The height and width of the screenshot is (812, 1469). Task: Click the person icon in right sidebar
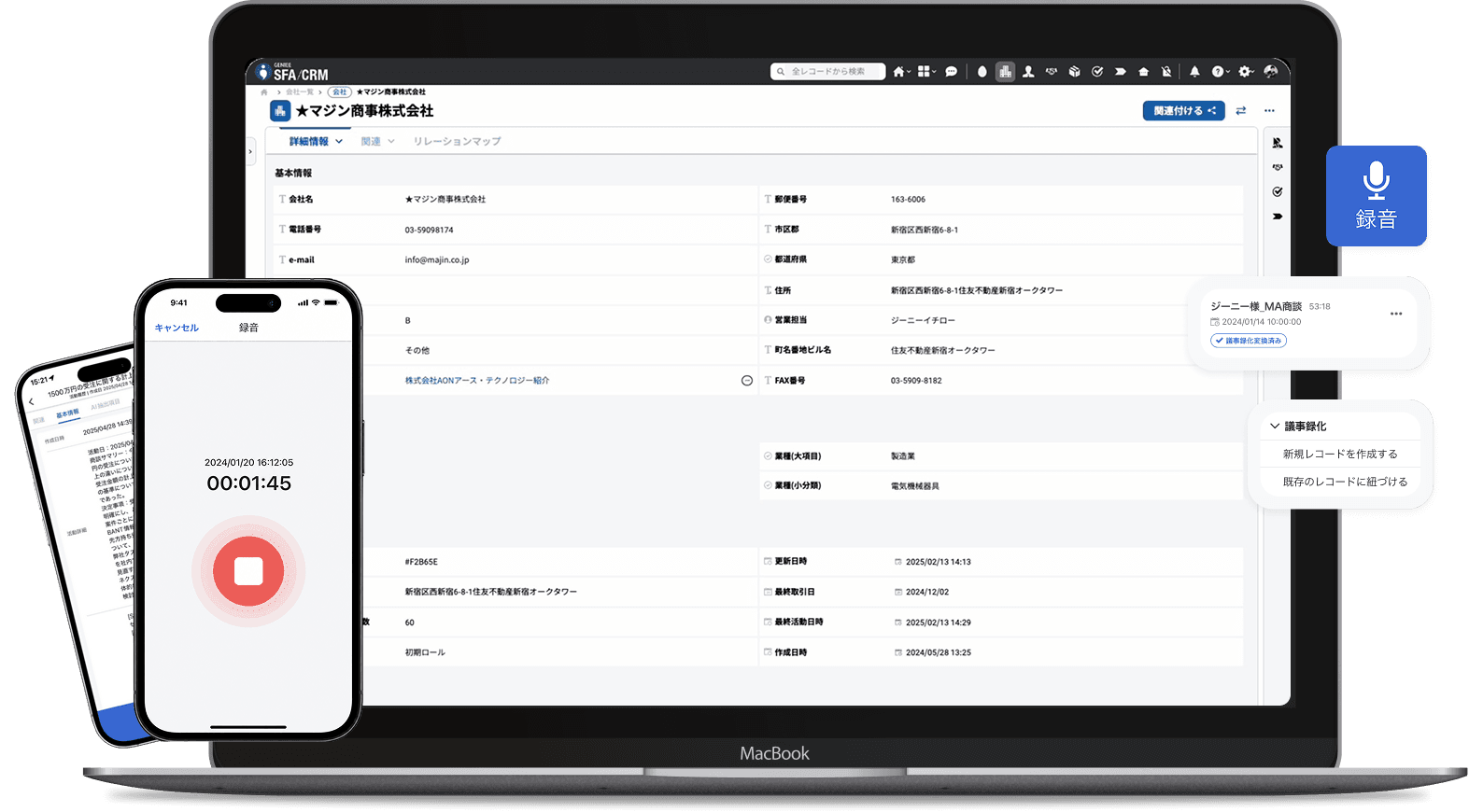[x=1278, y=143]
